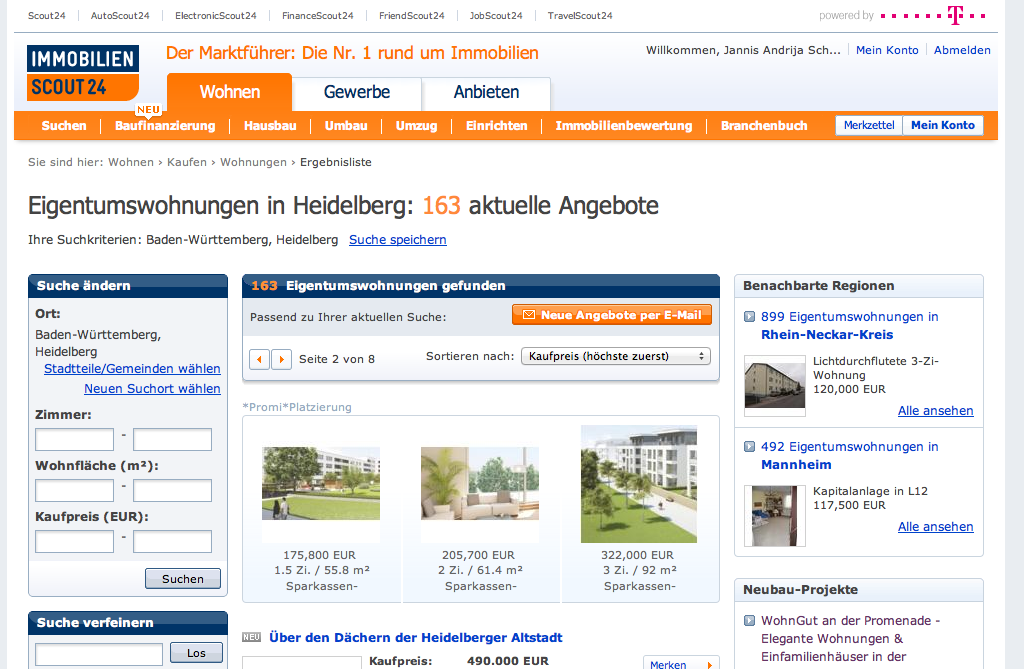Click the NEU badge beside Altstadt listing
Image resolution: width=1024 pixels, height=669 pixels.
coord(251,637)
